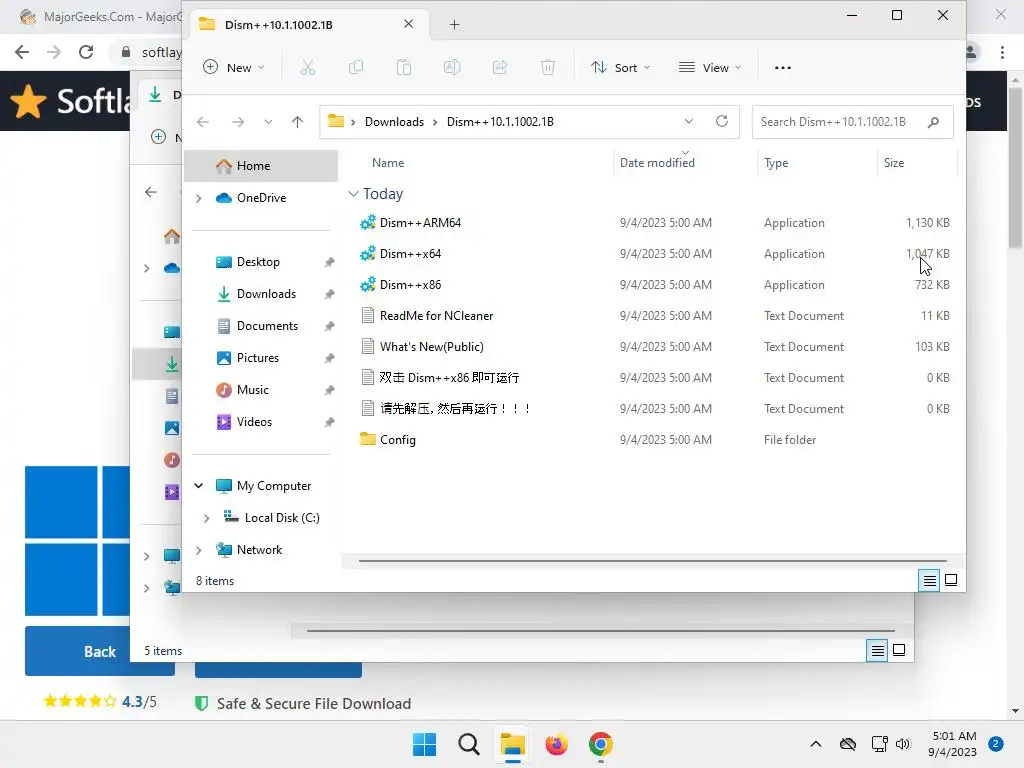
Task: Expand the address bar history dropdown
Action: coord(688,121)
